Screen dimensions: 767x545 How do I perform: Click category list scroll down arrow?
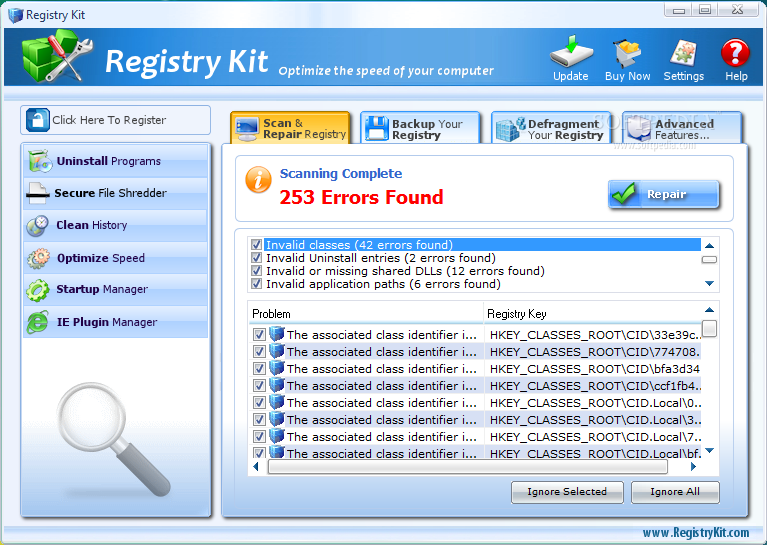(x=709, y=283)
